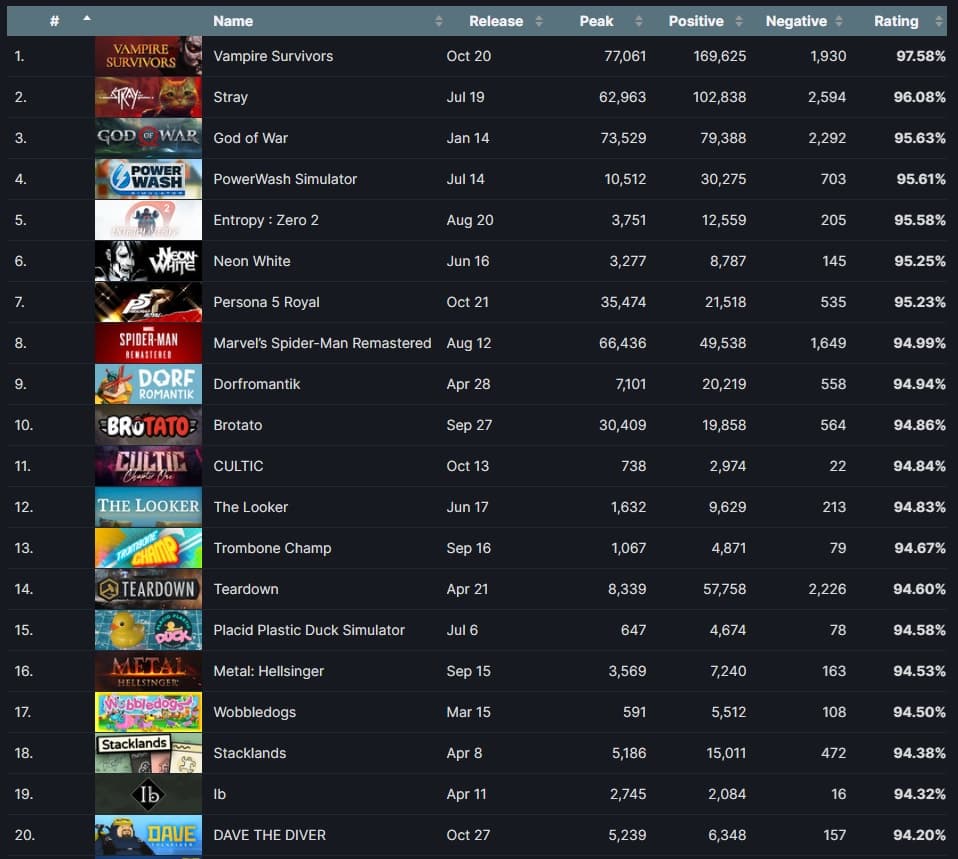The width and height of the screenshot is (958, 859).
Task: Click the Sep 16 release date cell
Action: [x=469, y=548]
